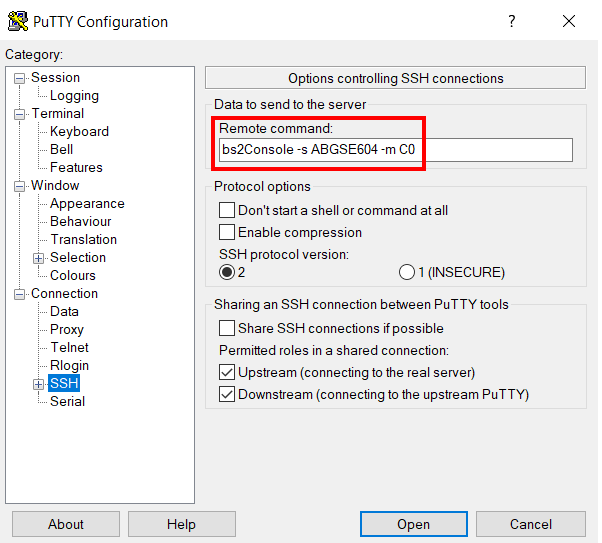Collapse the Terminal category node

click(21, 114)
